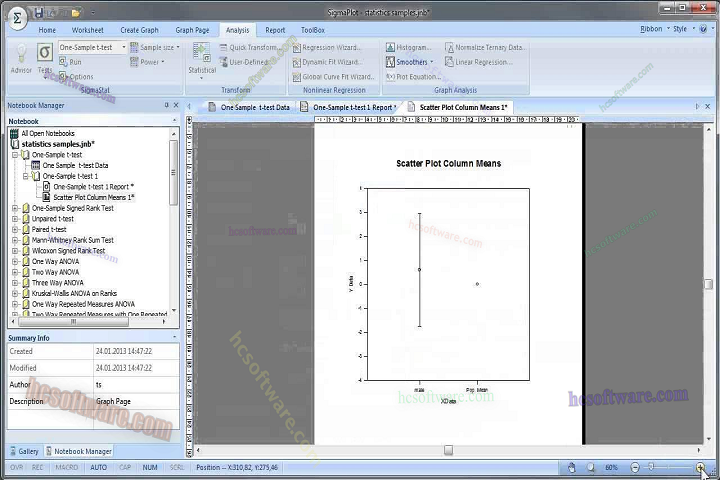Click Linear Regression

(478, 62)
